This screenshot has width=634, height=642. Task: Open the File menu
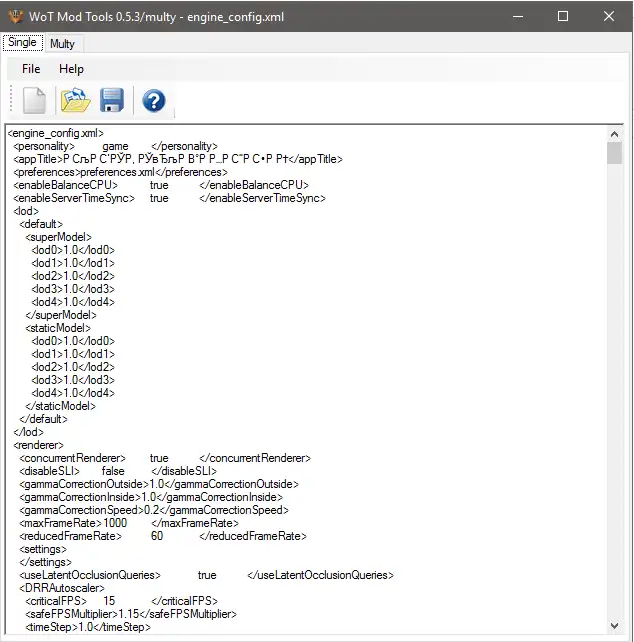(31, 69)
